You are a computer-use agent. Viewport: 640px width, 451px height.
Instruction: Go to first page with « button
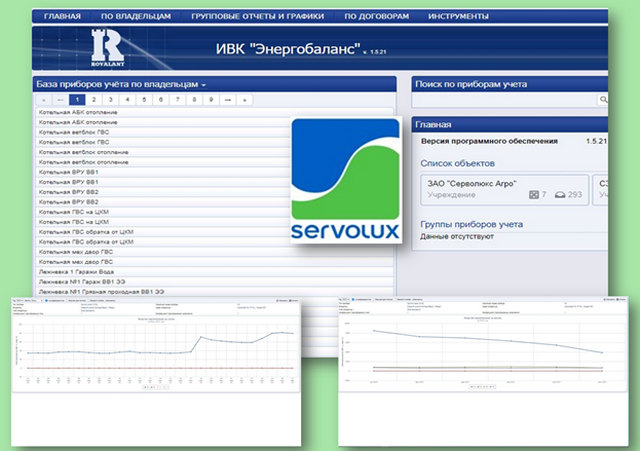pos(44,100)
